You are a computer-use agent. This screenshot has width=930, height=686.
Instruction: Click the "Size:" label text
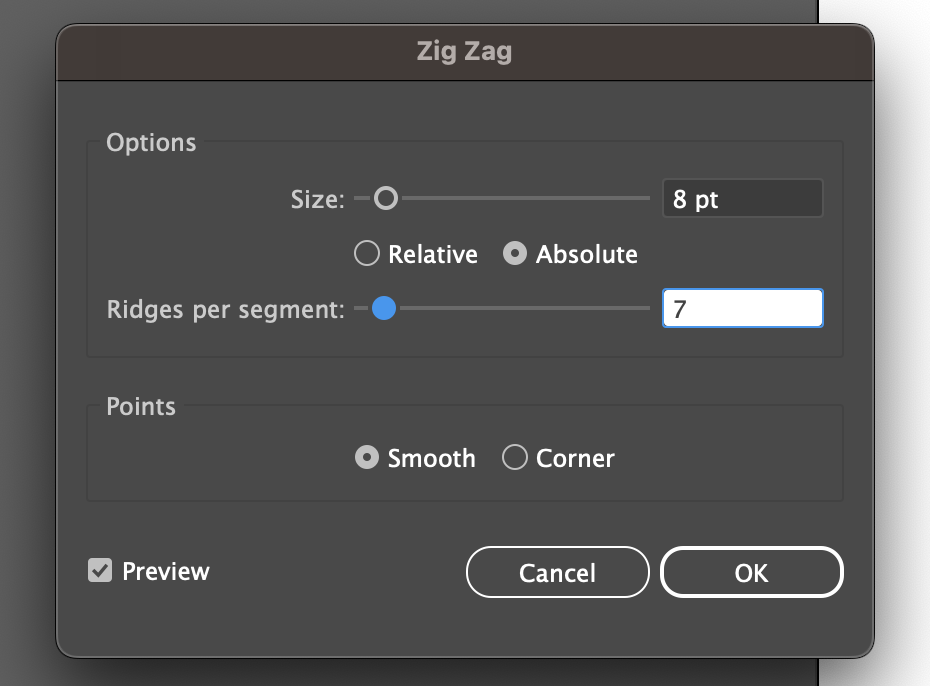coord(317,200)
